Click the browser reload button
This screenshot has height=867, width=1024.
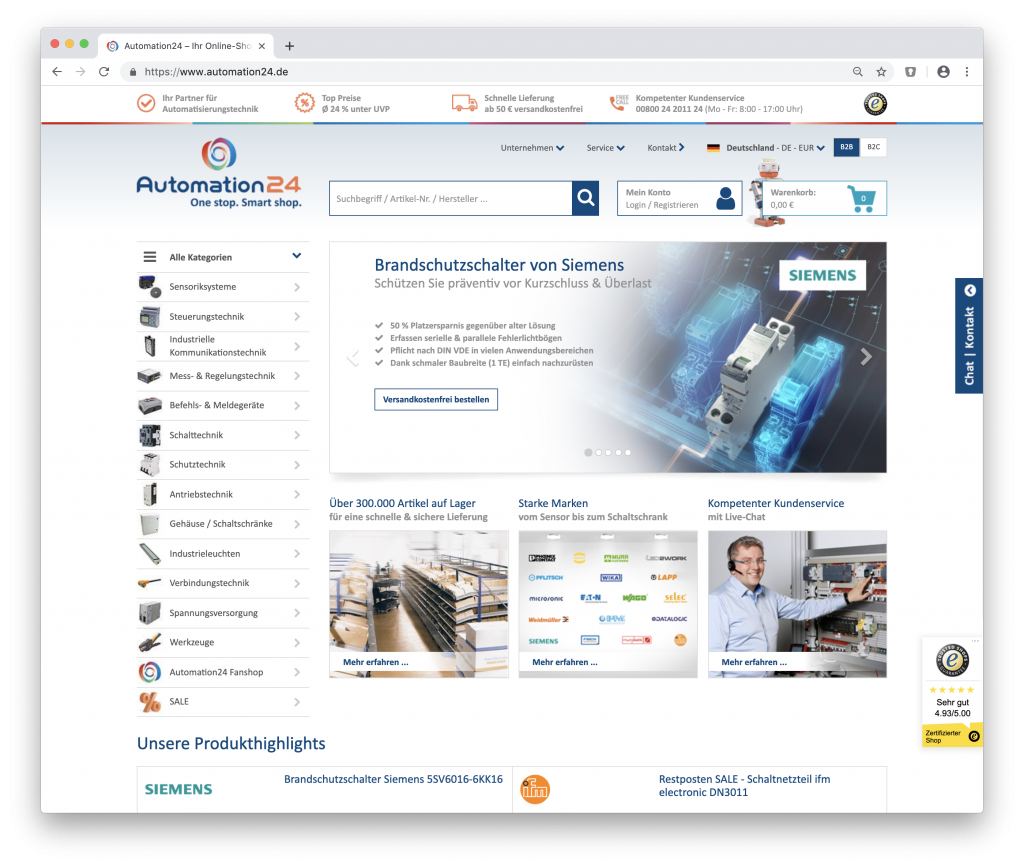point(104,72)
